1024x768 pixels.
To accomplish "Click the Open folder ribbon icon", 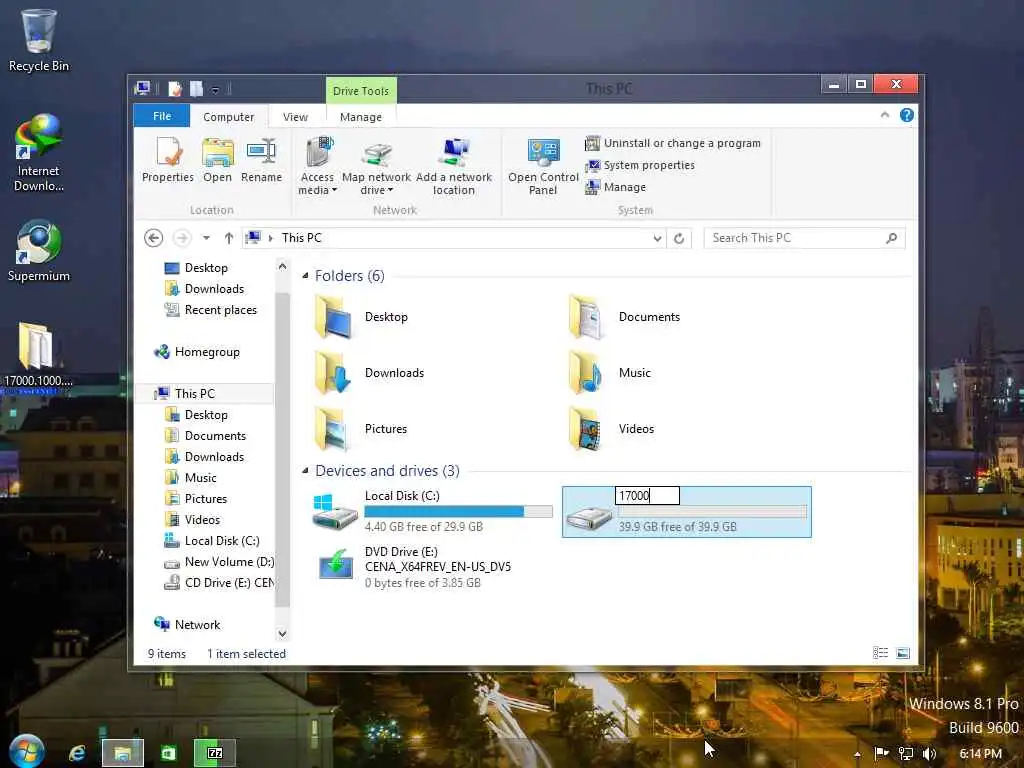I will [217, 160].
